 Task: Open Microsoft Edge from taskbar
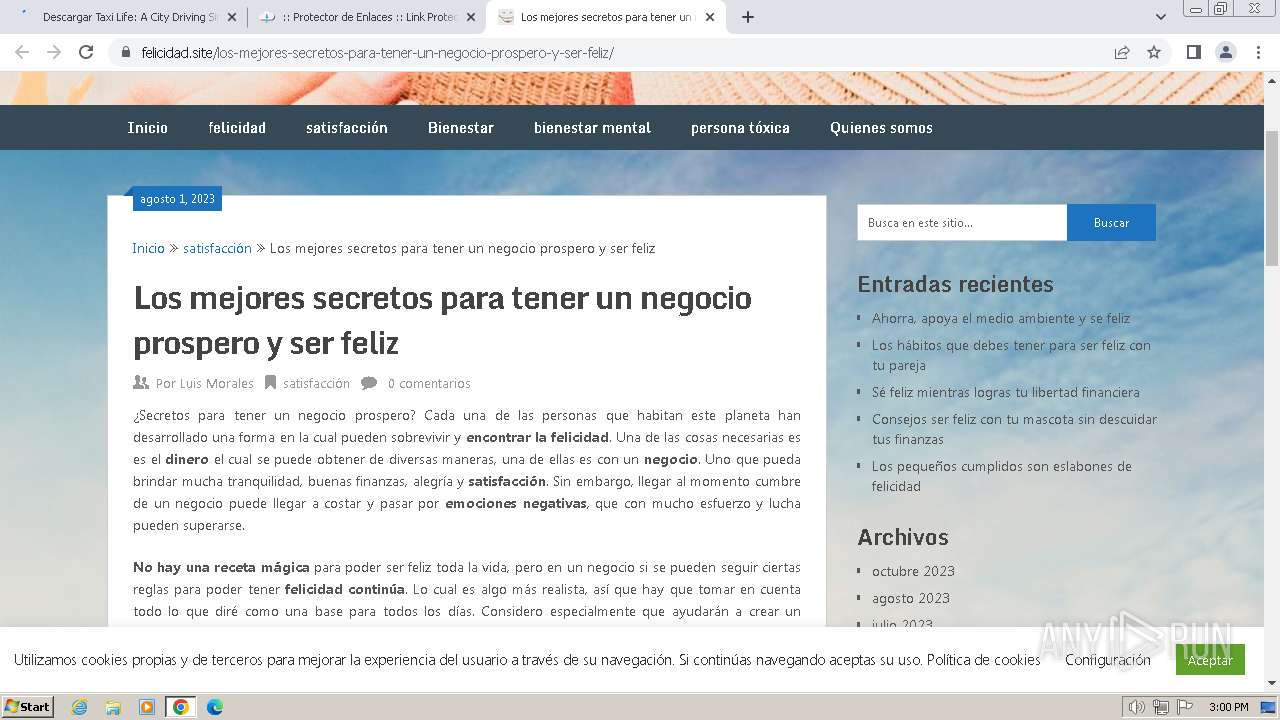214,707
